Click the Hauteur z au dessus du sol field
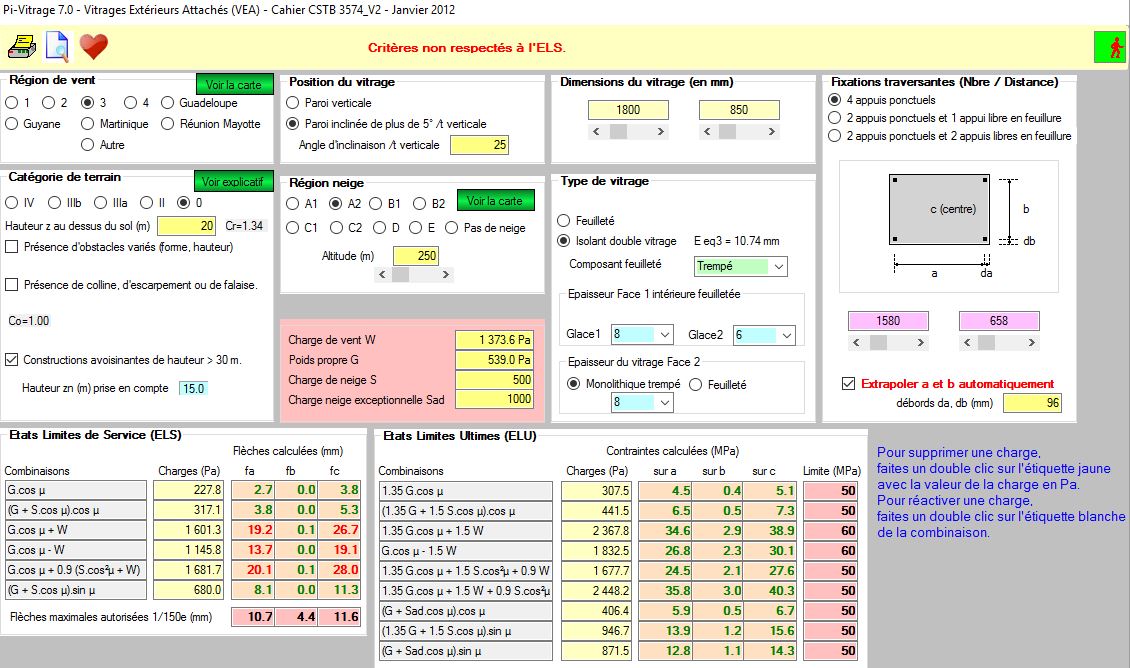 click(x=187, y=226)
